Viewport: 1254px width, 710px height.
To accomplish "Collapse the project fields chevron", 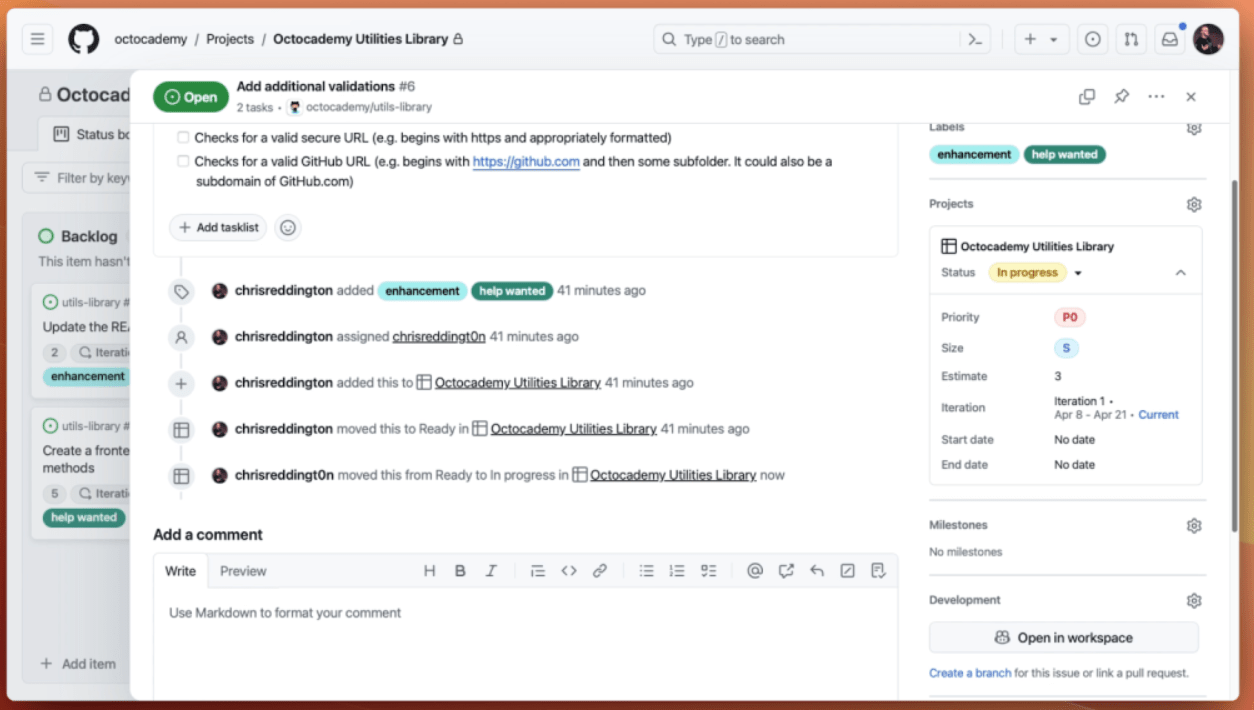I will [x=1181, y=273].
